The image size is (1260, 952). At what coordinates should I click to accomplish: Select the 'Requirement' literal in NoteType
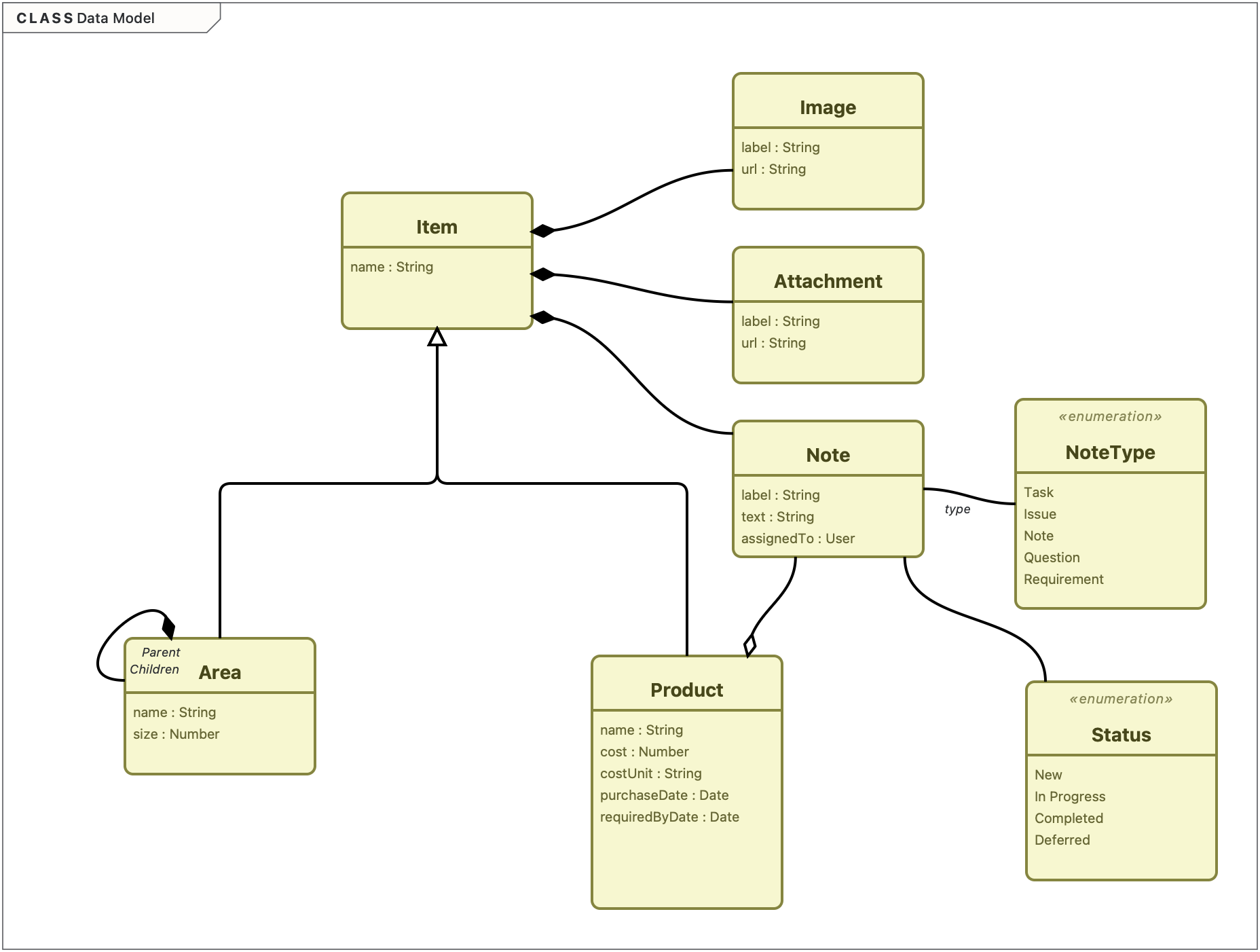(x=1063, y=579)
